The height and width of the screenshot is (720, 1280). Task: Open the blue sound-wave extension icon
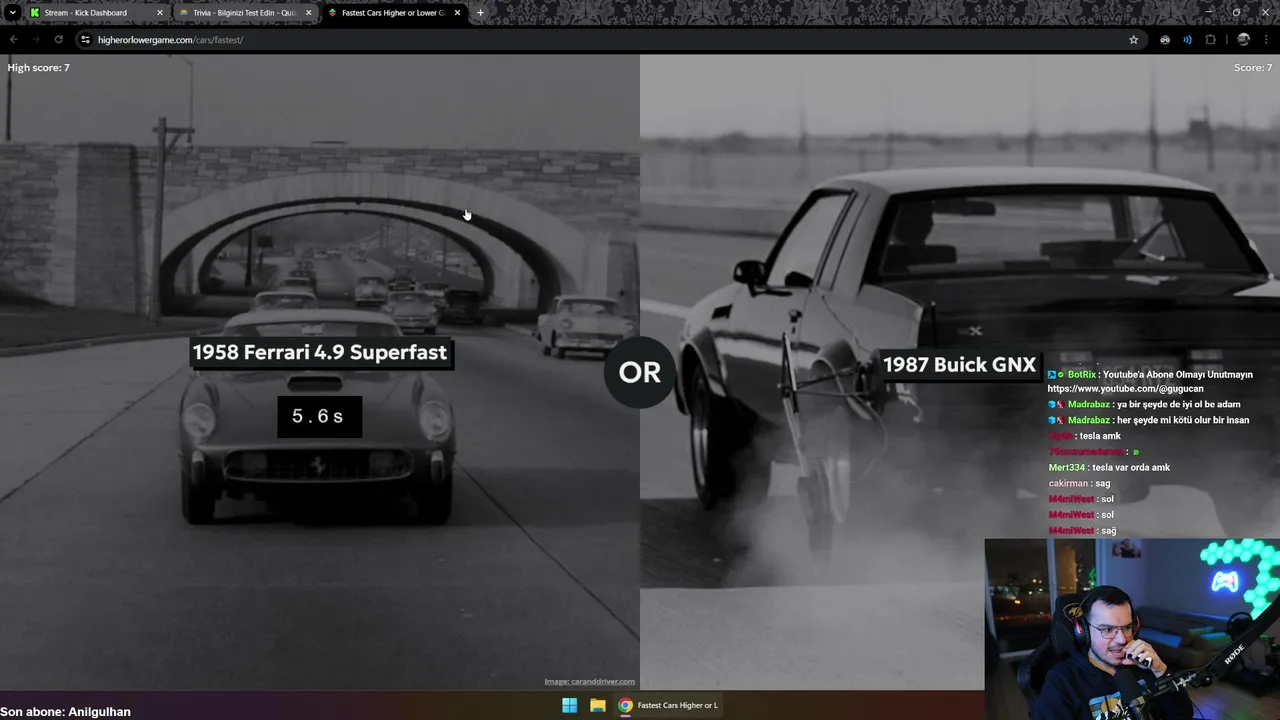[x=1187, y=40]
